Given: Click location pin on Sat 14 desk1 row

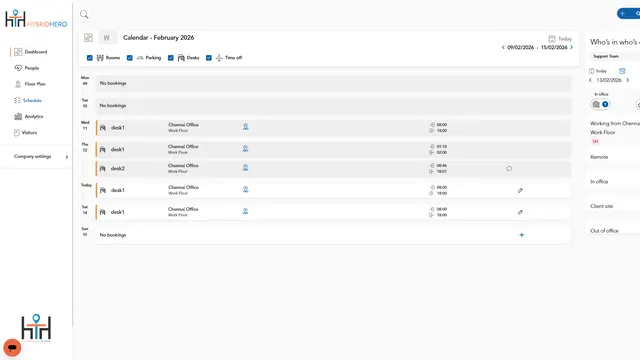Looking at the screenshot, I should 245,211.
